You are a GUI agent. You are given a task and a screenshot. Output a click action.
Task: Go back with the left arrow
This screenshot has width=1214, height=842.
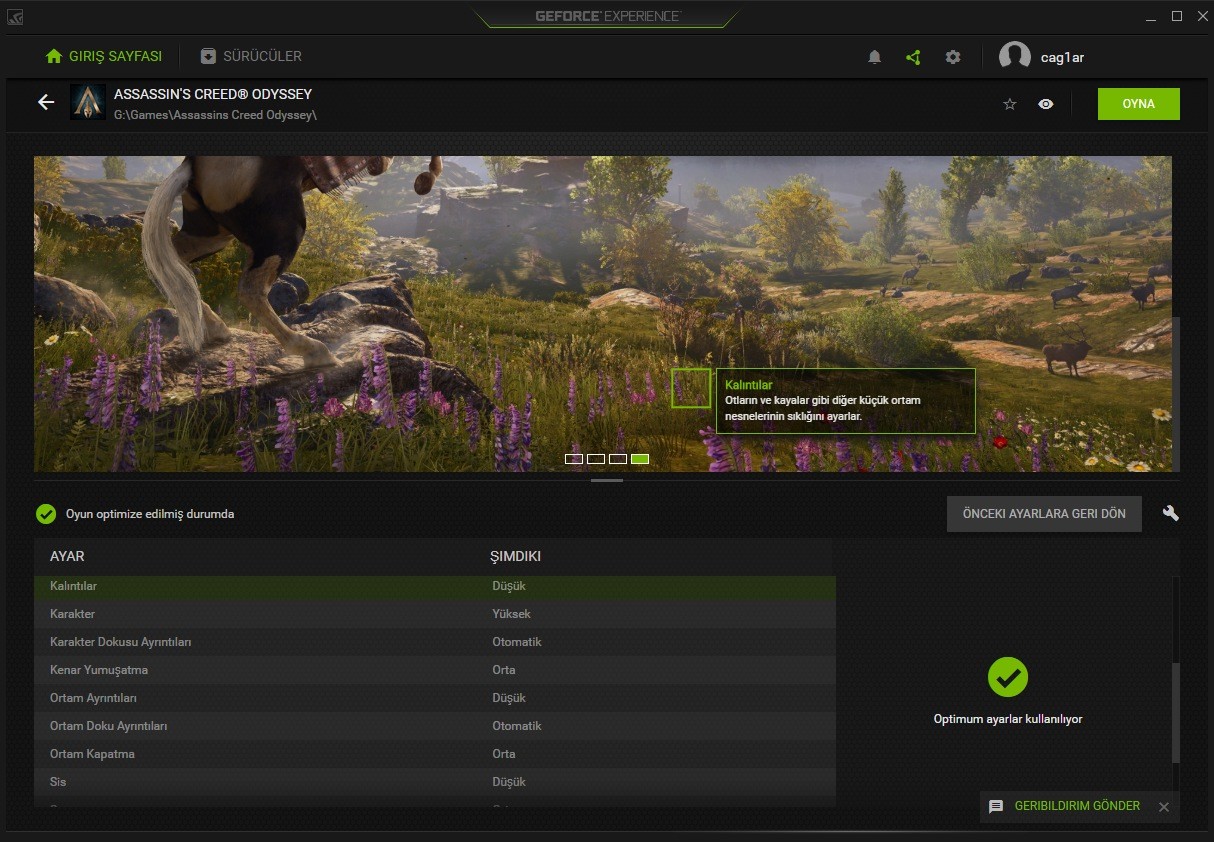point(46,102)
